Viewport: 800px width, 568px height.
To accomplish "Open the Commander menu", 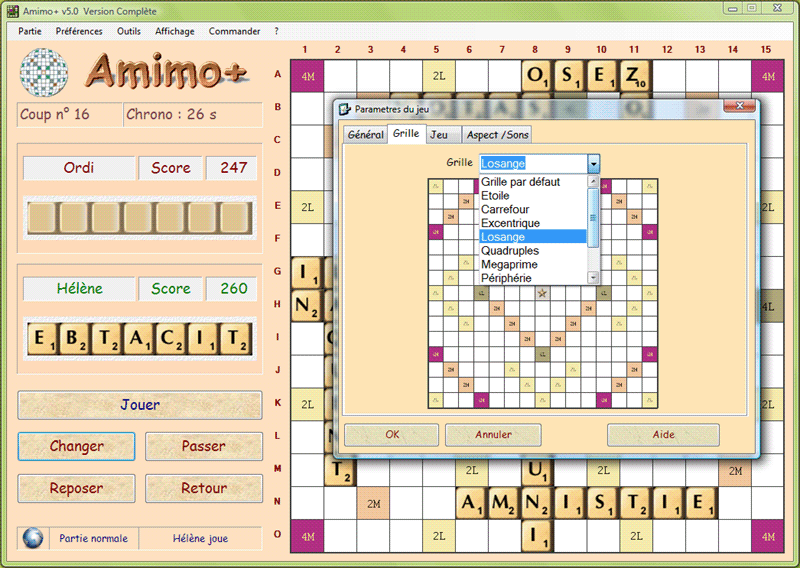I will [x=234, y=31].
